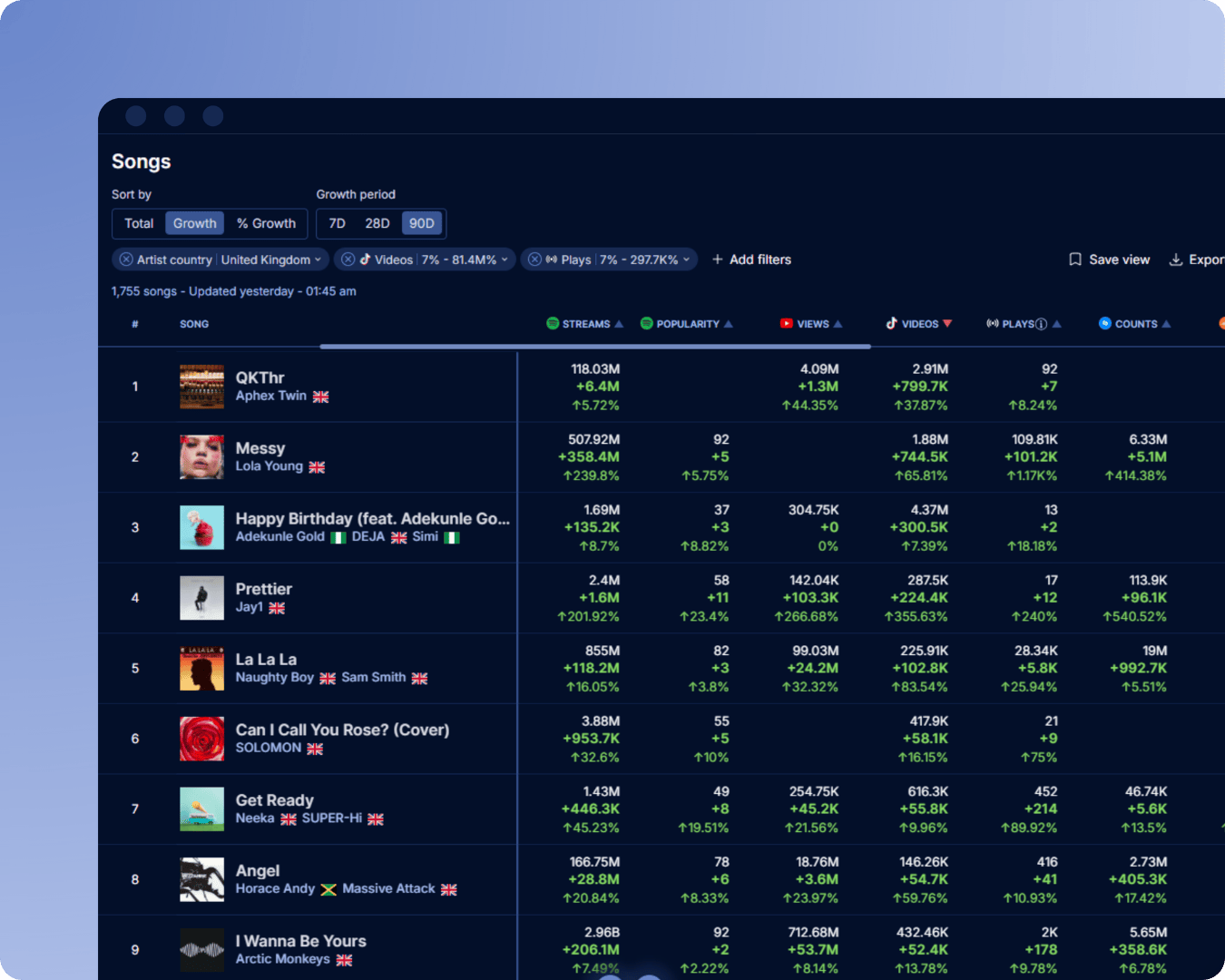Remove the TikTok Videos filter
Screen dimensions: 1225x980
point(348,260)
